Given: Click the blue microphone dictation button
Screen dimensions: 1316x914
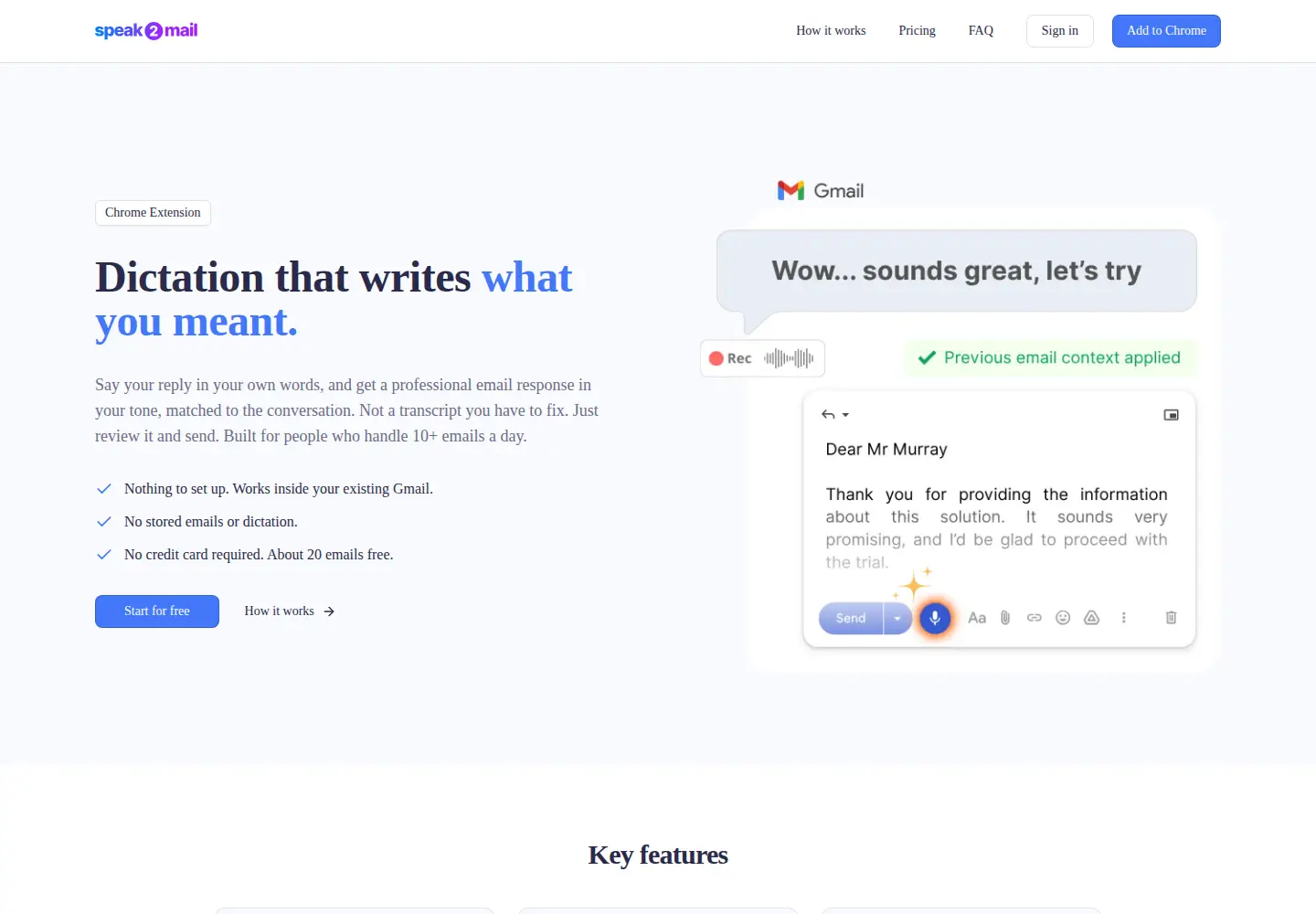Looking at the screenshot, I should [934, 619].
